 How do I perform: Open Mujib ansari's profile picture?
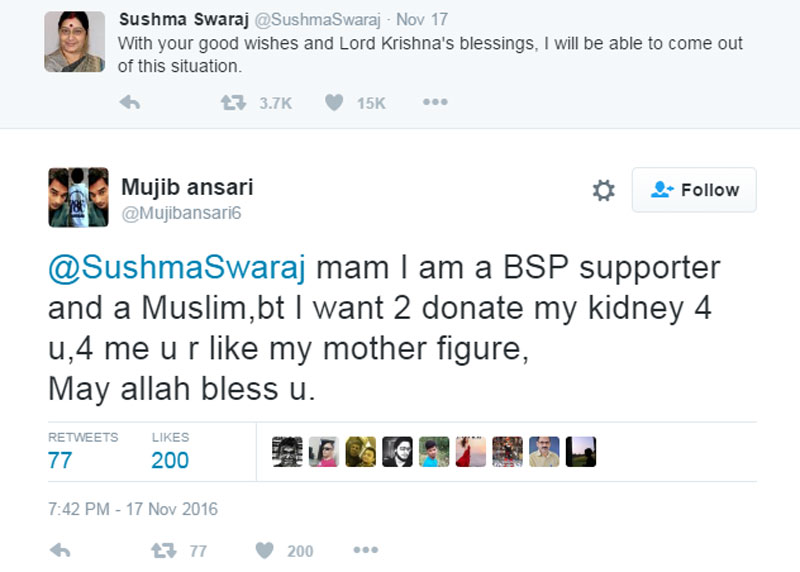tap(77, 197)
